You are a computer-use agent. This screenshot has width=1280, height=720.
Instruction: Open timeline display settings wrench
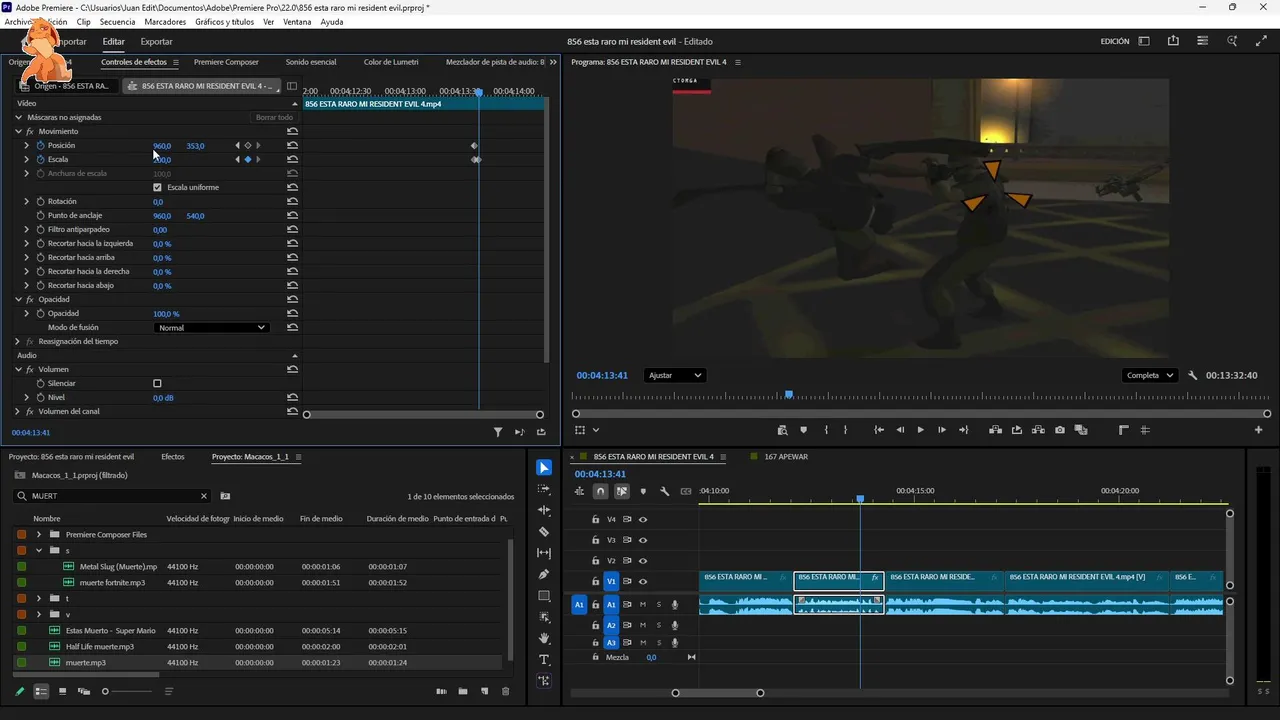click(x=664, y=491)
